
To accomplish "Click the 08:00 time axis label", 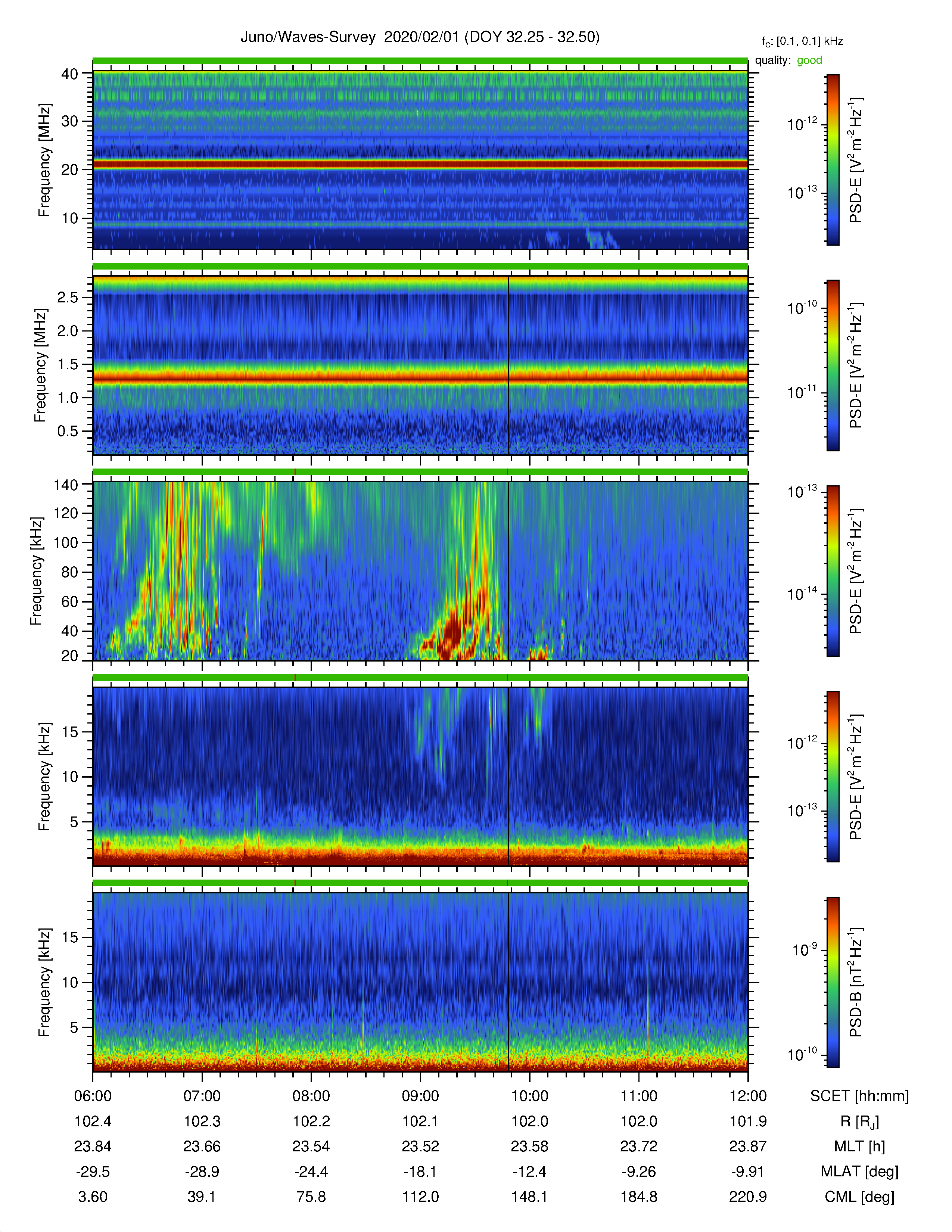I will click(x=311, y=1096).
